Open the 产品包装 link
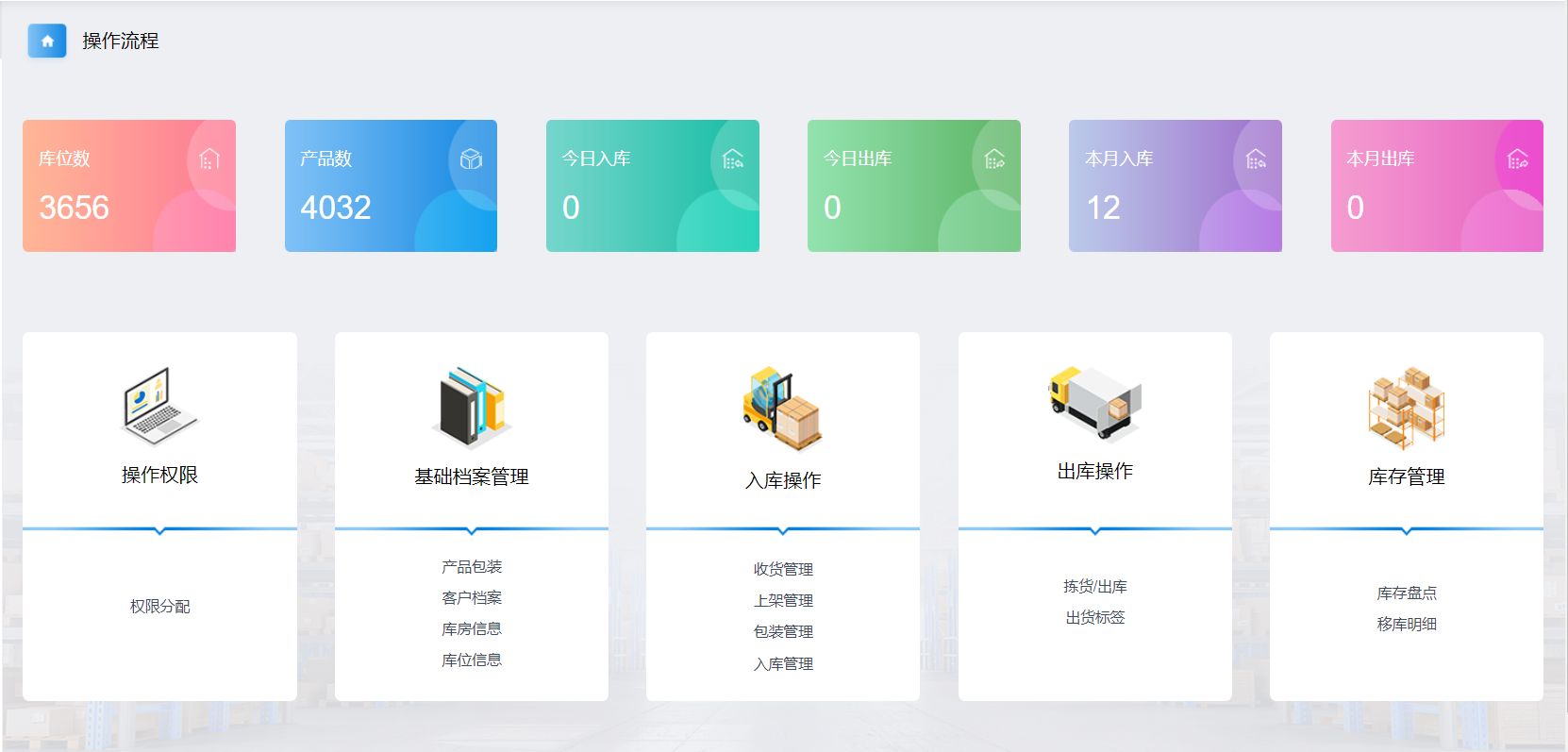The width and height of the screenshot is (1568, 752). pyautogui.click(x=472, y=566)
